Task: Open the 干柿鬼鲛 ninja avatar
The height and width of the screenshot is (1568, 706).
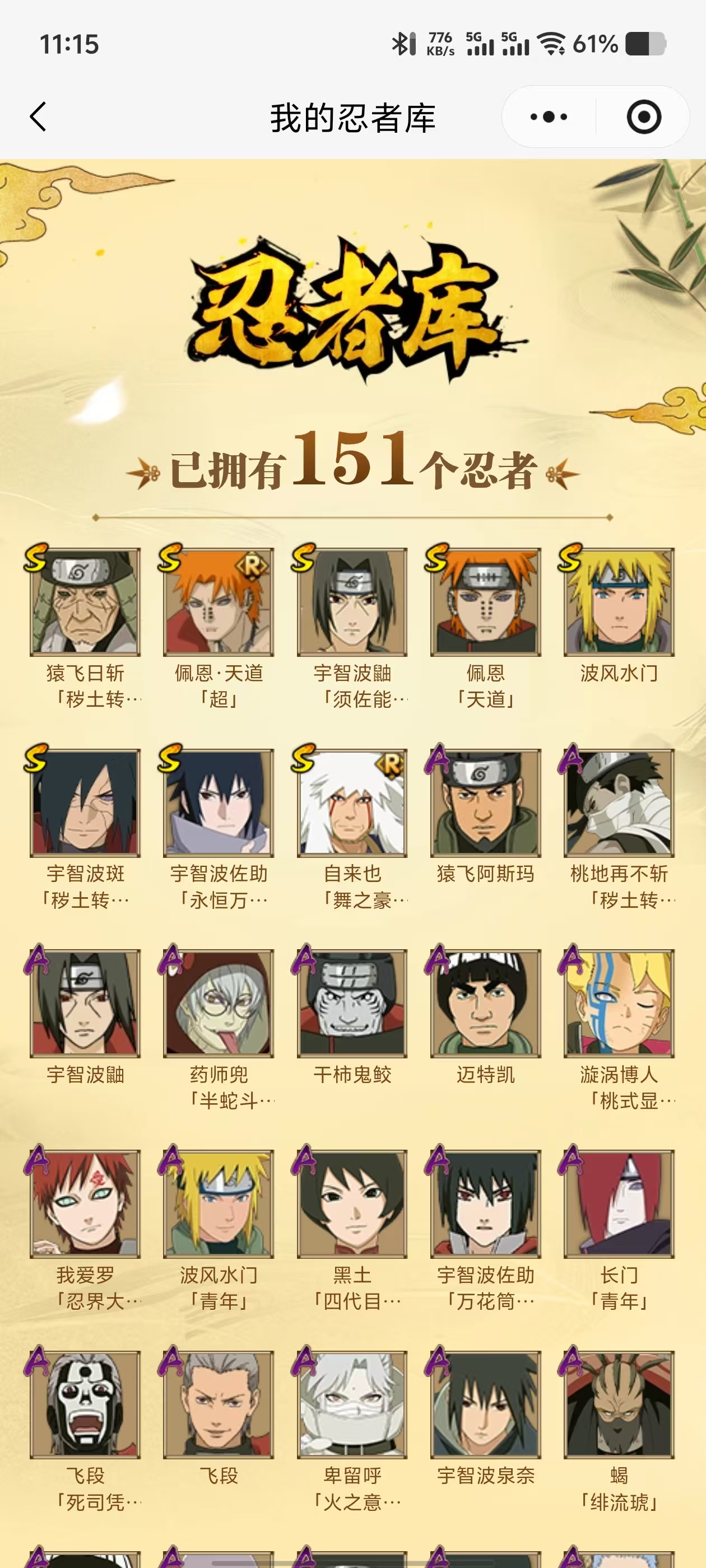Action: coord(352,1003)
